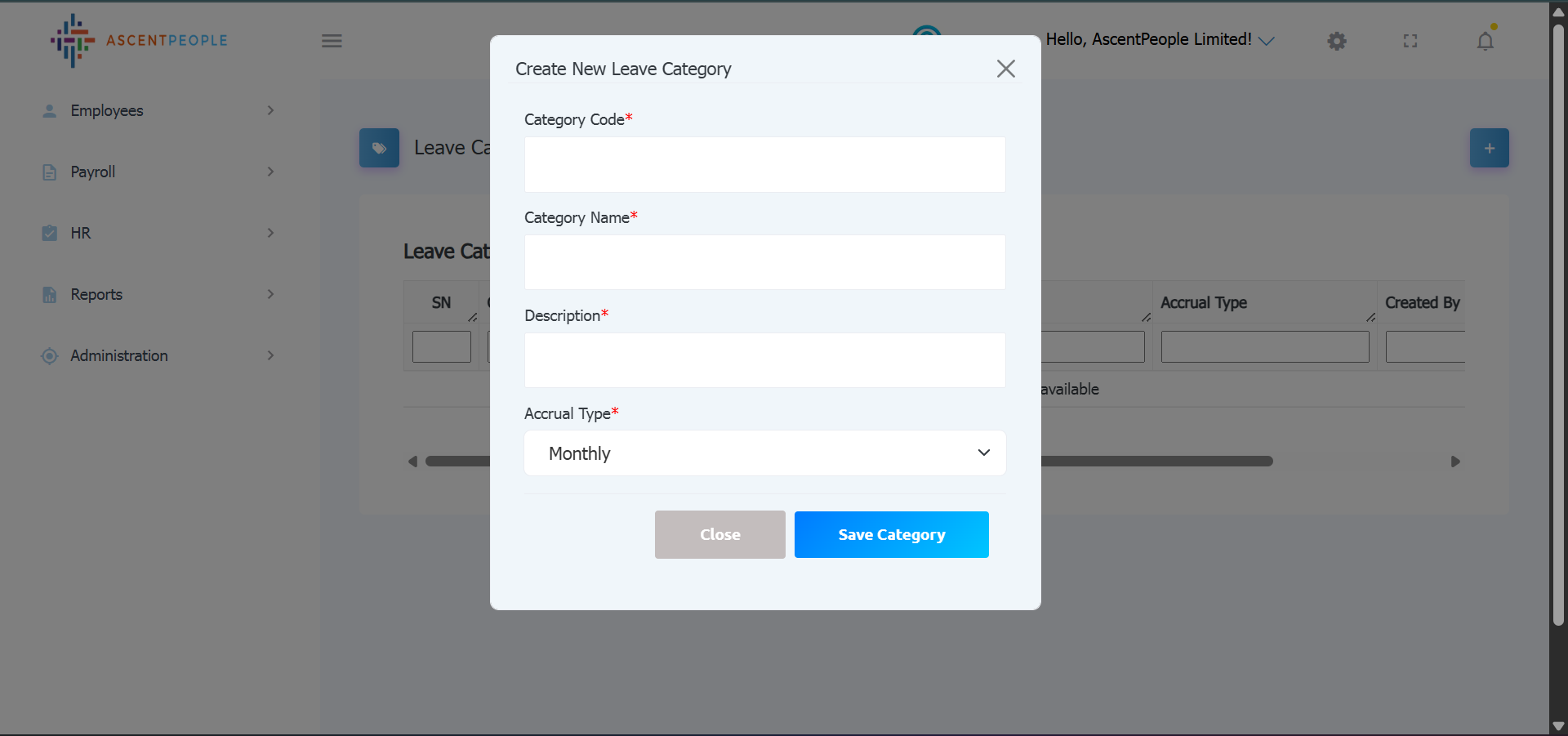
Task: Click the Leave Category tag icon
Action: click(379, 148)
